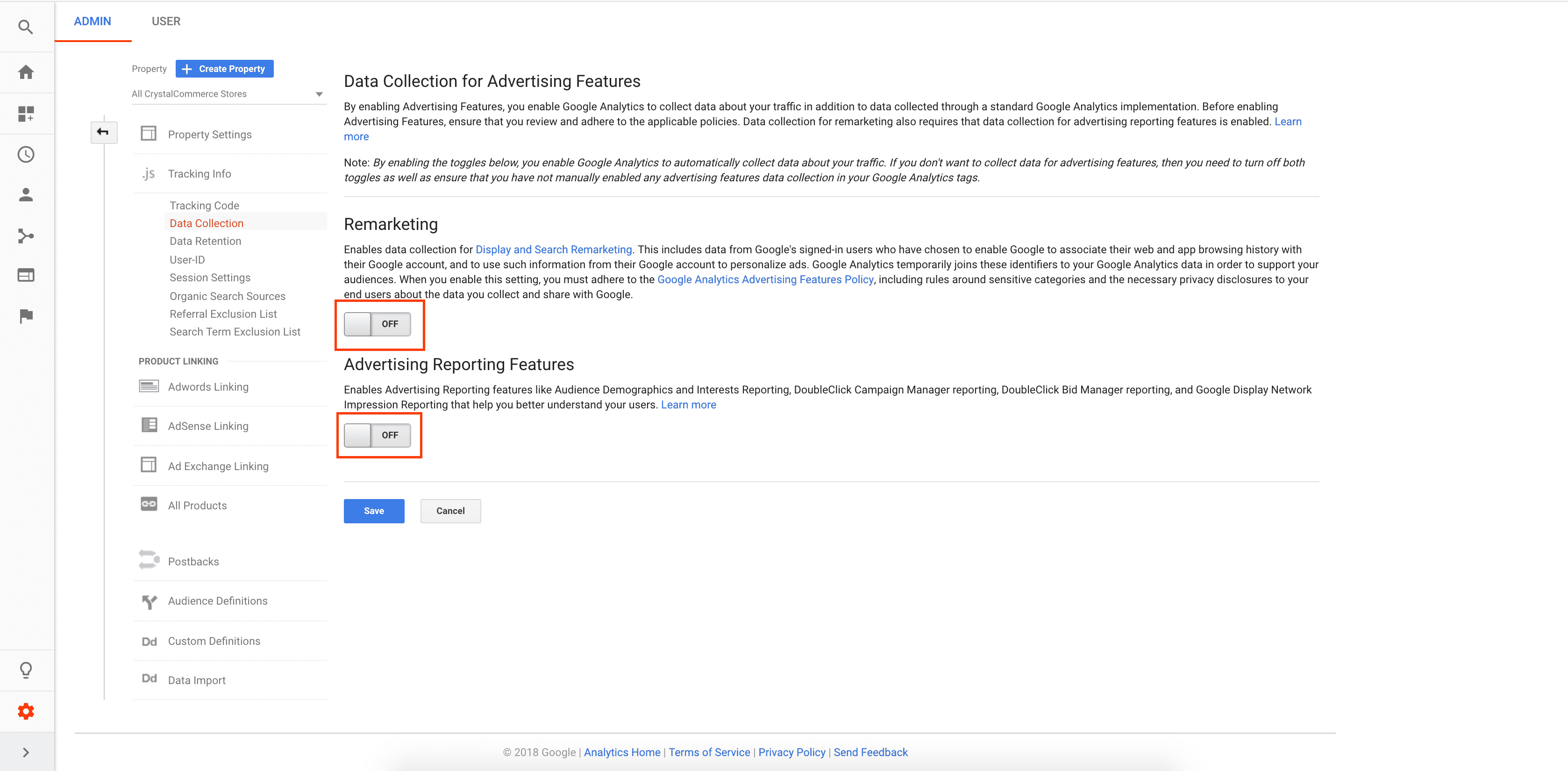Click Learn more under Advertising Reporting
The width and height of the screenshot is (1568, 771).
click(688, 405)
